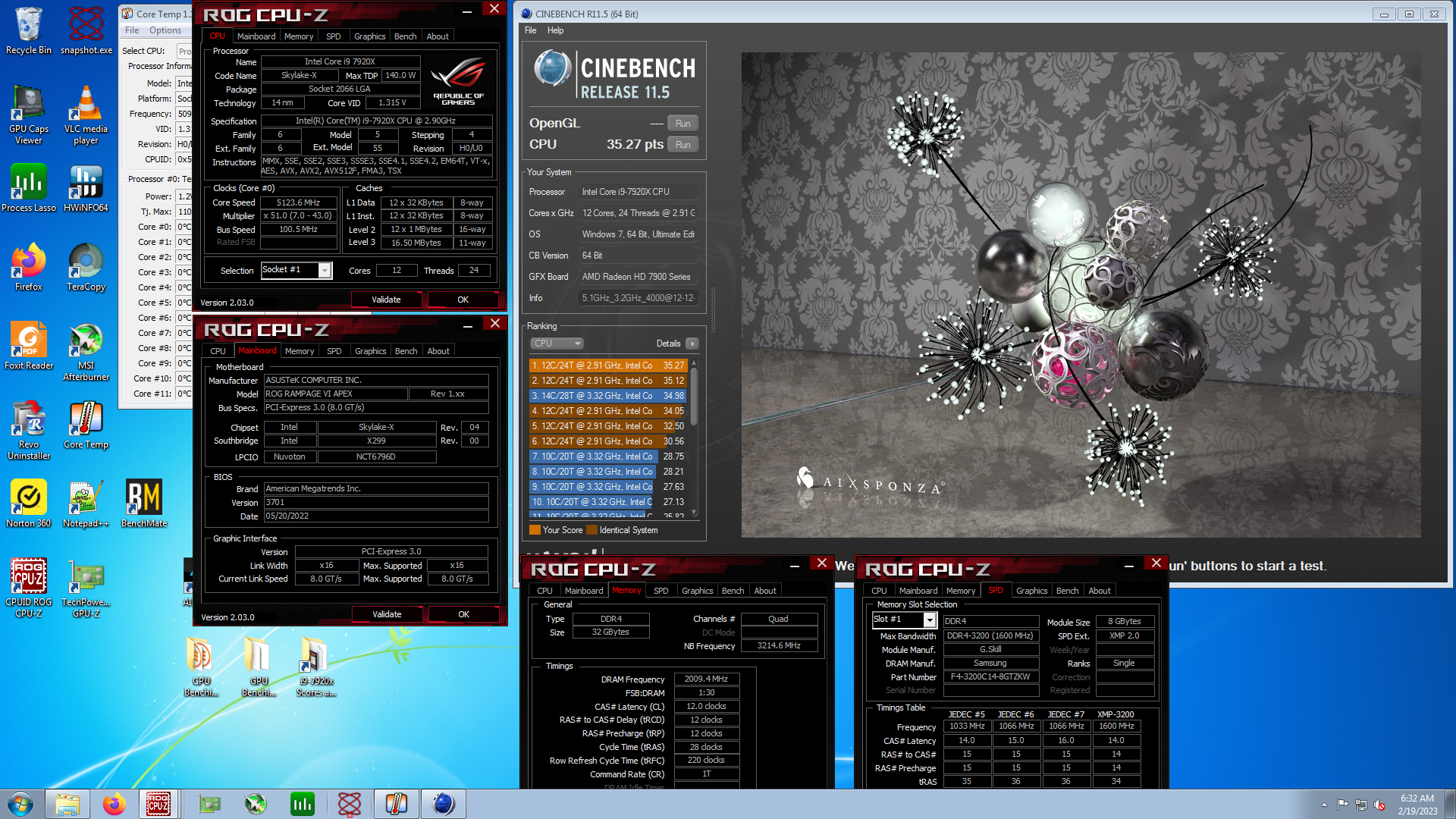Open the i9-7920x Scores folder
This screenshot has height=819, width=1456.
pyautogui.click(x=315, y=667)
